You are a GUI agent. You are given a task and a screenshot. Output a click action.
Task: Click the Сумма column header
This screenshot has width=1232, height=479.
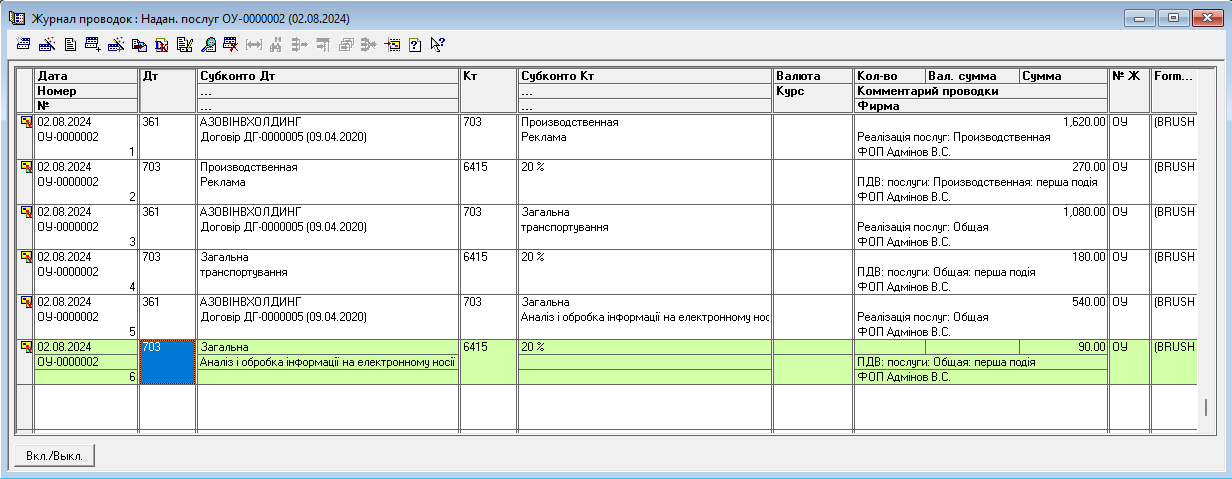pos(1063,76)
